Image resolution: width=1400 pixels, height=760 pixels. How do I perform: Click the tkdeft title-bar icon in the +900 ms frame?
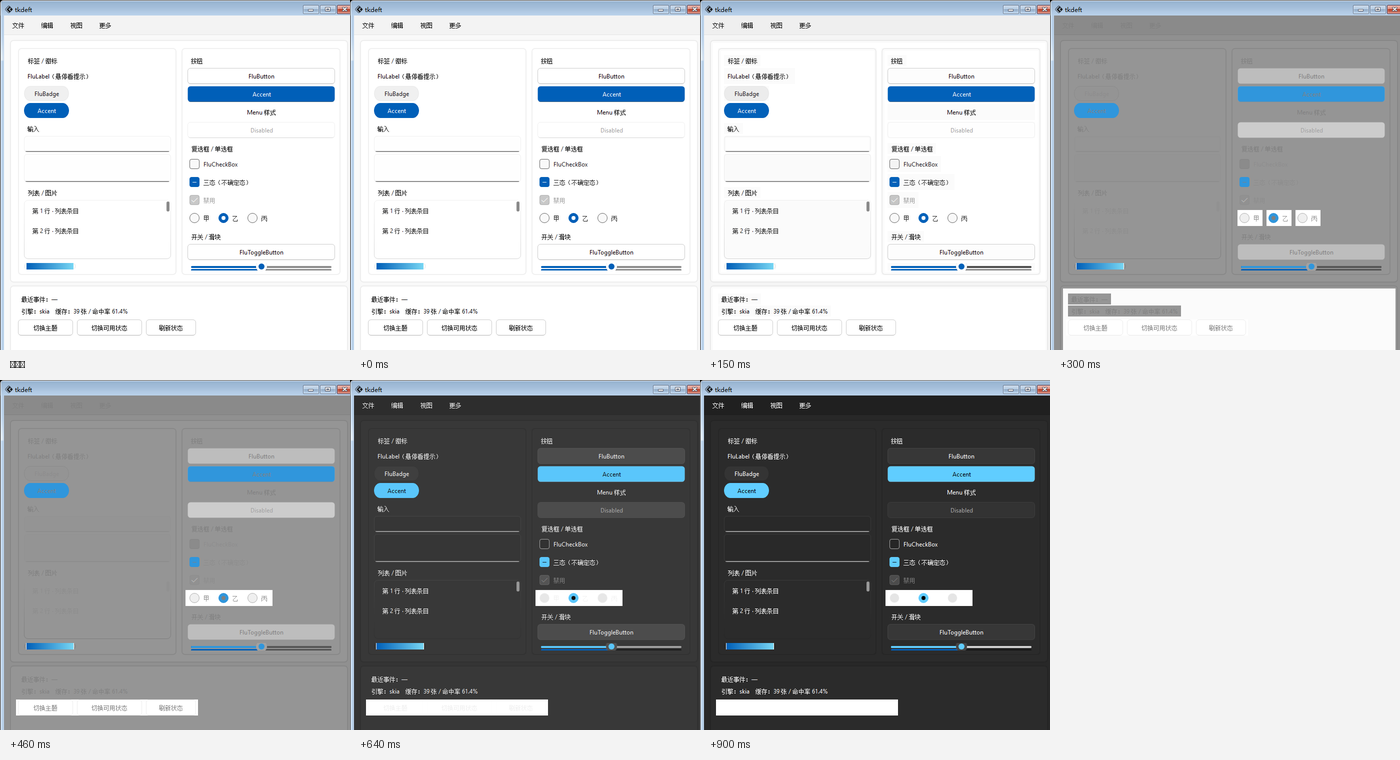[x=707, y=389]
